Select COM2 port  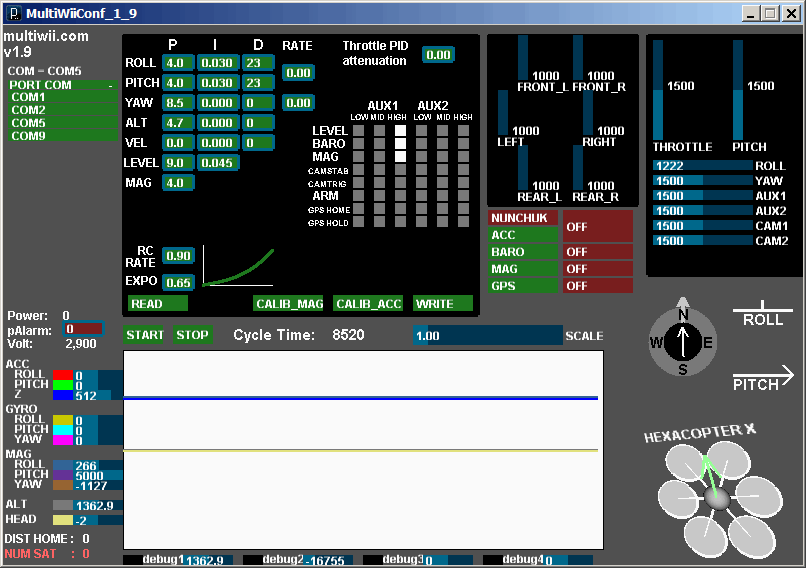click(64, 110)
